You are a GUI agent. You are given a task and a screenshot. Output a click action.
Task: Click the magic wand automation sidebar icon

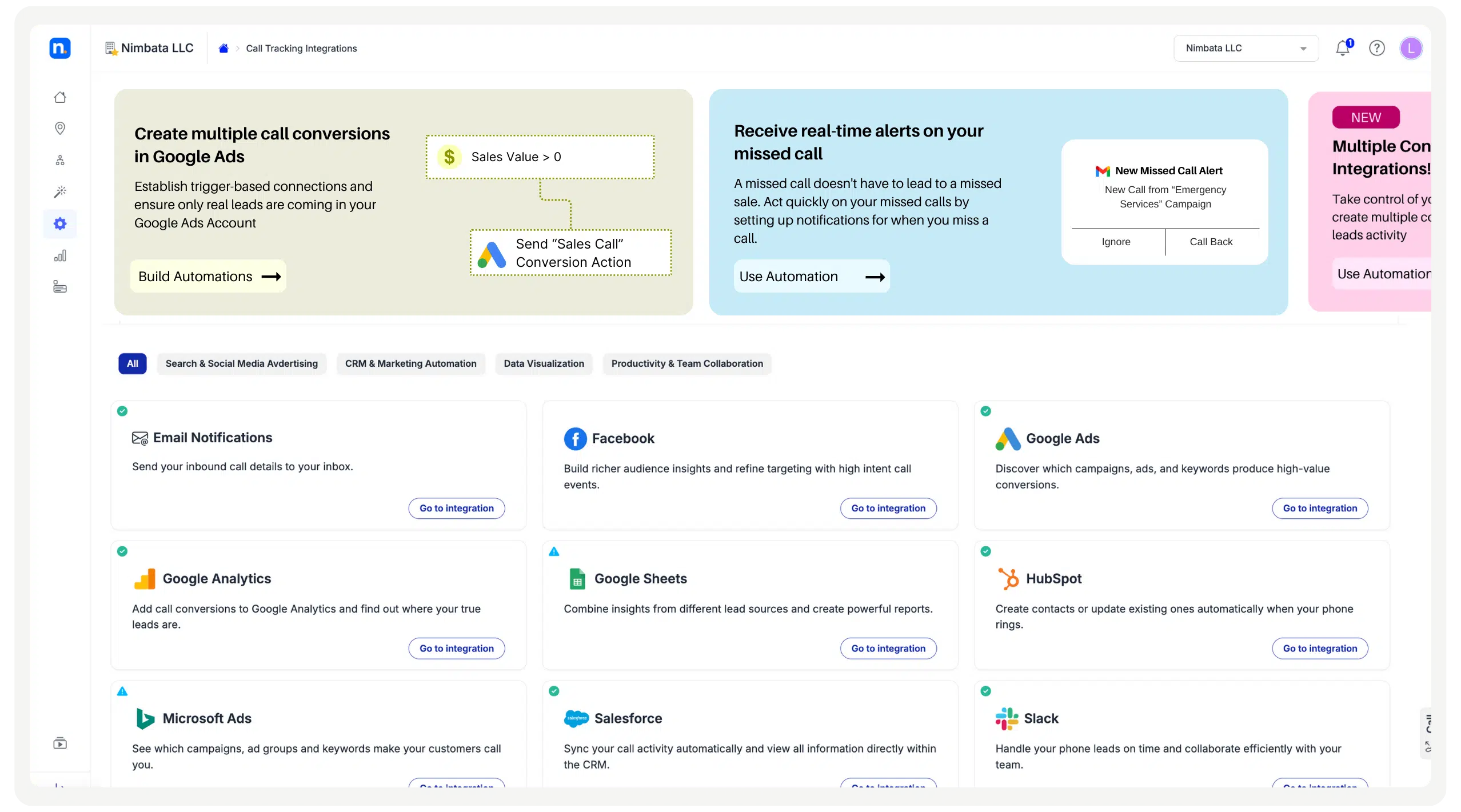60,191
